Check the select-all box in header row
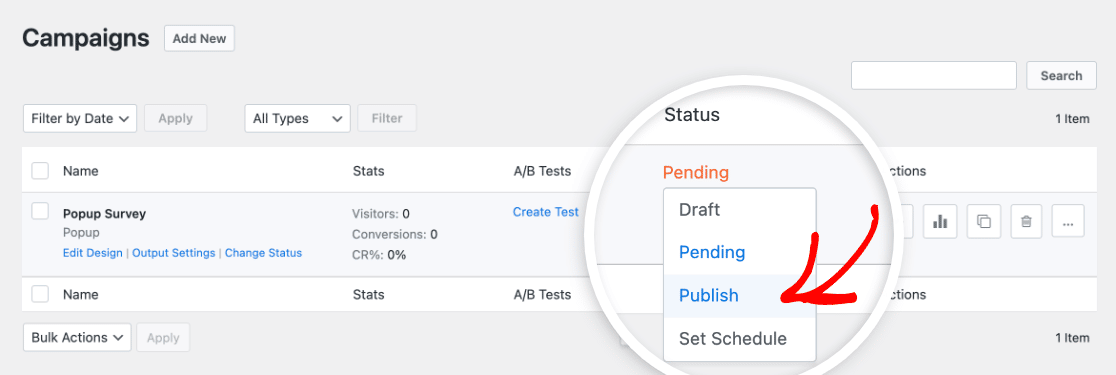Viewport: 1116px width, 375px height. click(x=41, y=171)
